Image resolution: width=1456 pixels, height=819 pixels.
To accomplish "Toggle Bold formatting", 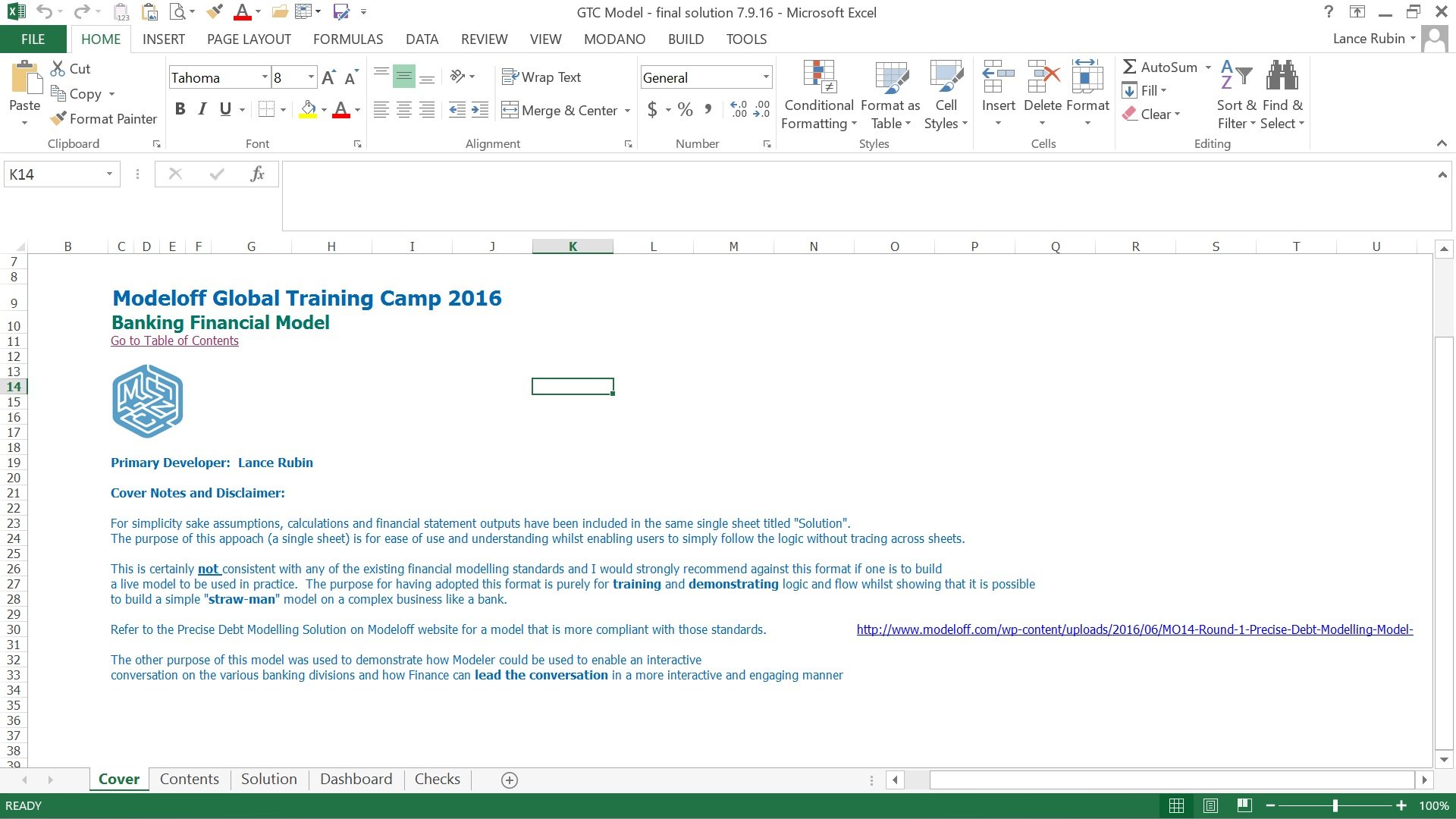I will (x=180, y=109).
